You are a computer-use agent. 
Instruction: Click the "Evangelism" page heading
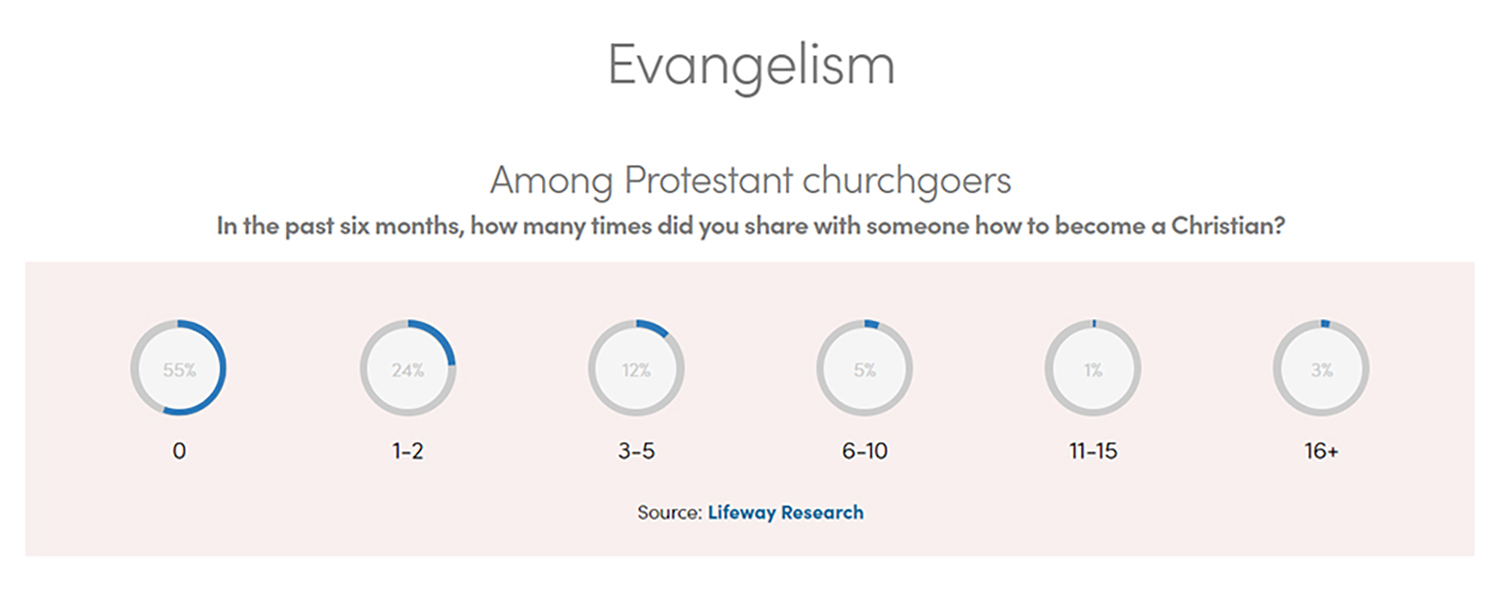[751, 65]
